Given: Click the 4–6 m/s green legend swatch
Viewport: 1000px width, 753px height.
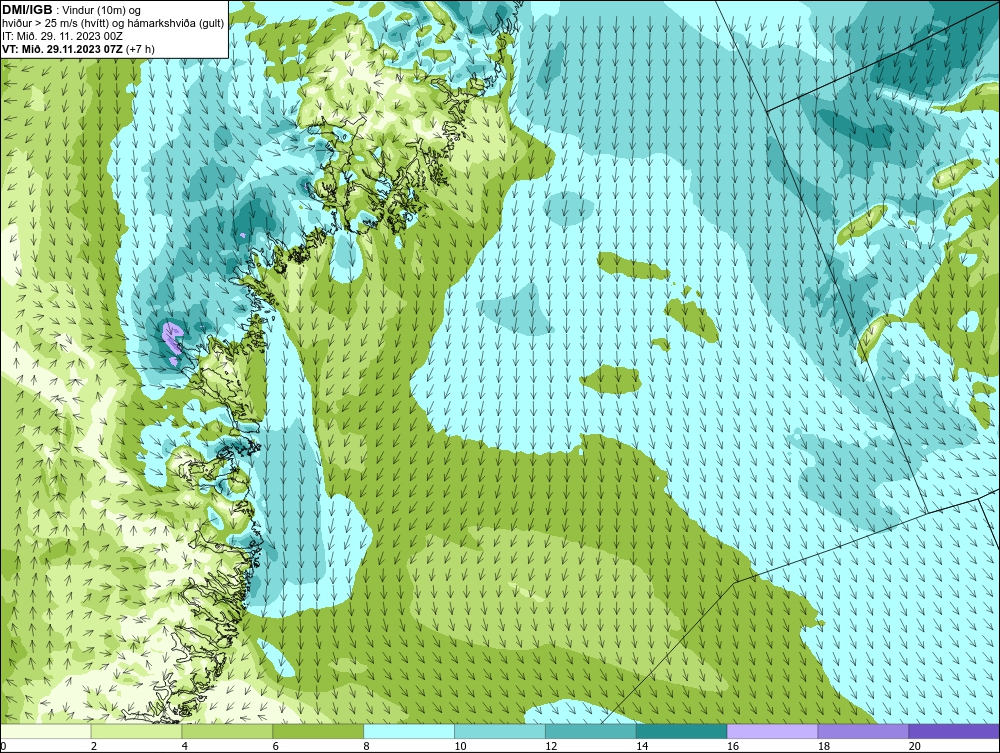Looking at the screenshot, I should click(x=227, y=731).
